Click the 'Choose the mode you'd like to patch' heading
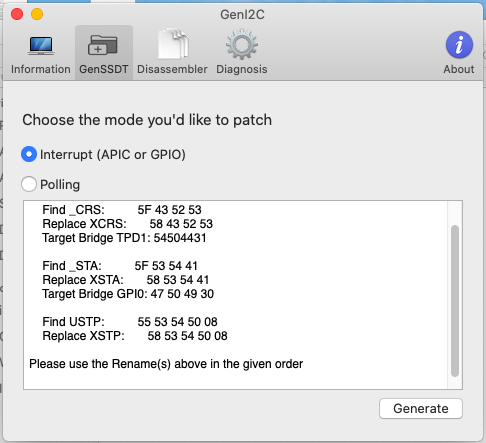The image size is (486, 443). click(x=147, y=120)
